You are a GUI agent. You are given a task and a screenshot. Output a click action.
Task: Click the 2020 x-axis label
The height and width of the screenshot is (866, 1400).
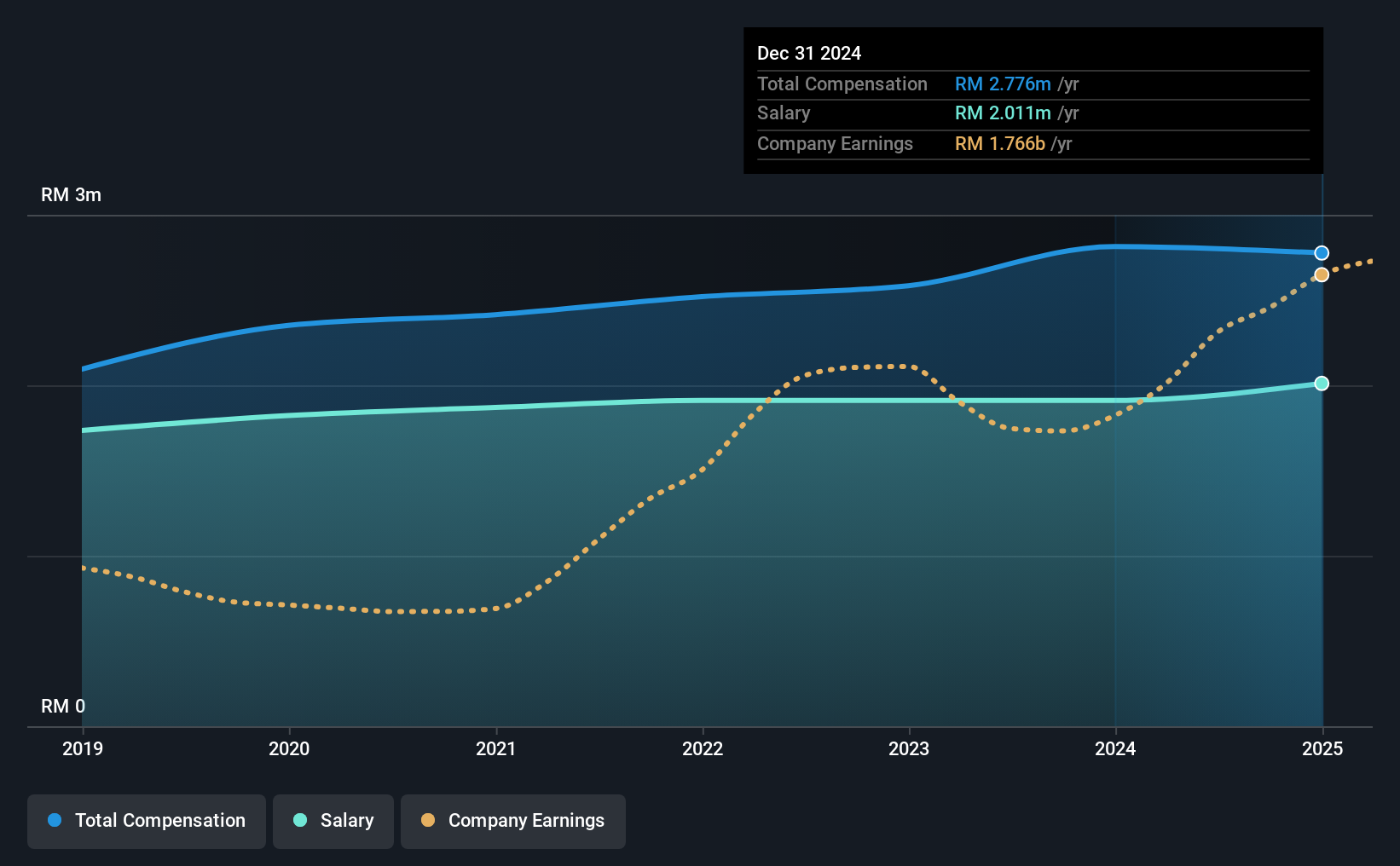tap(289, 748)
